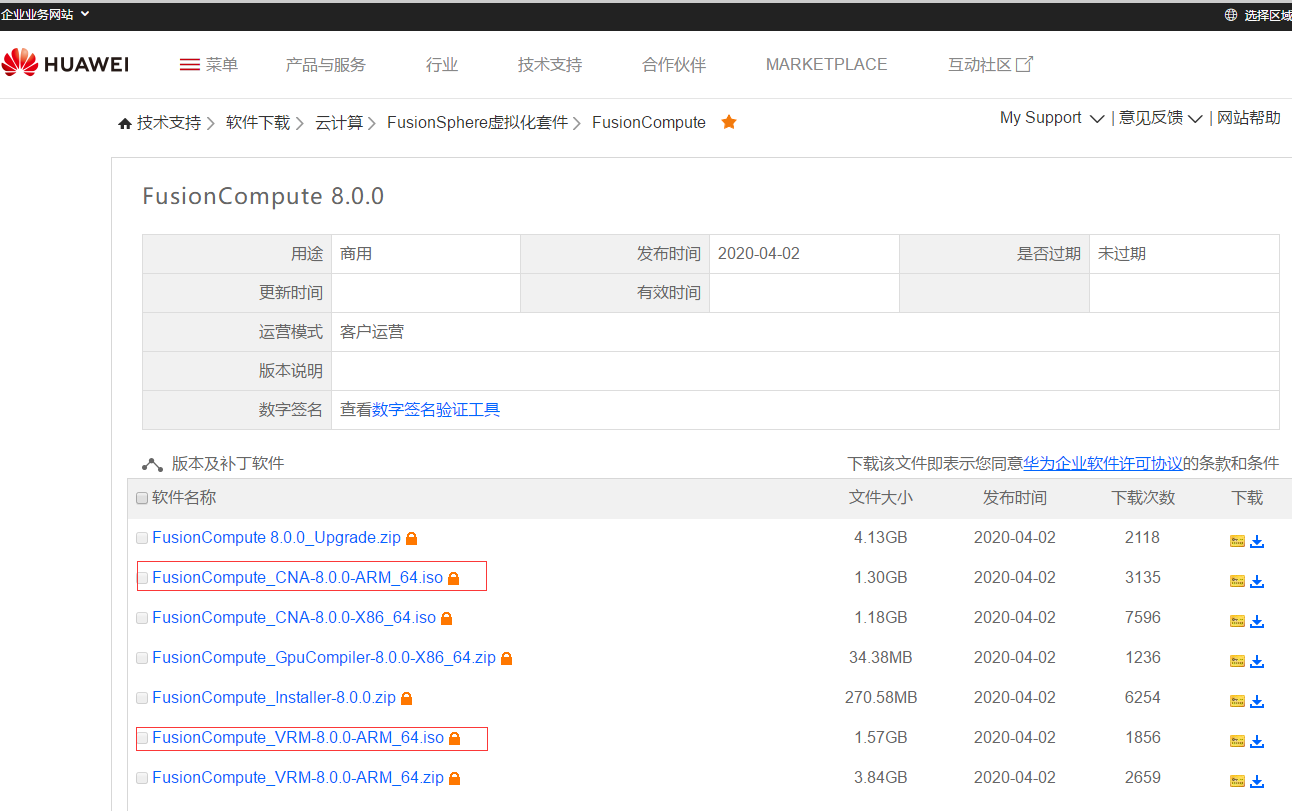Go to FusionCompute in the breadcrumb
The width and height of the screenshot is (1292, 811).
coord(649,123)
